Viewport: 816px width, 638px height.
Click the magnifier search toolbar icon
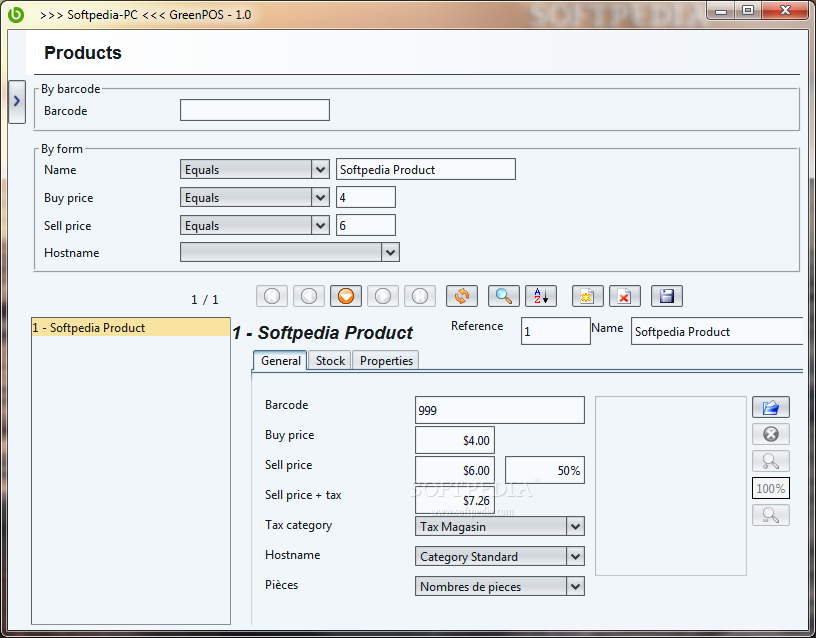[503, 296]
